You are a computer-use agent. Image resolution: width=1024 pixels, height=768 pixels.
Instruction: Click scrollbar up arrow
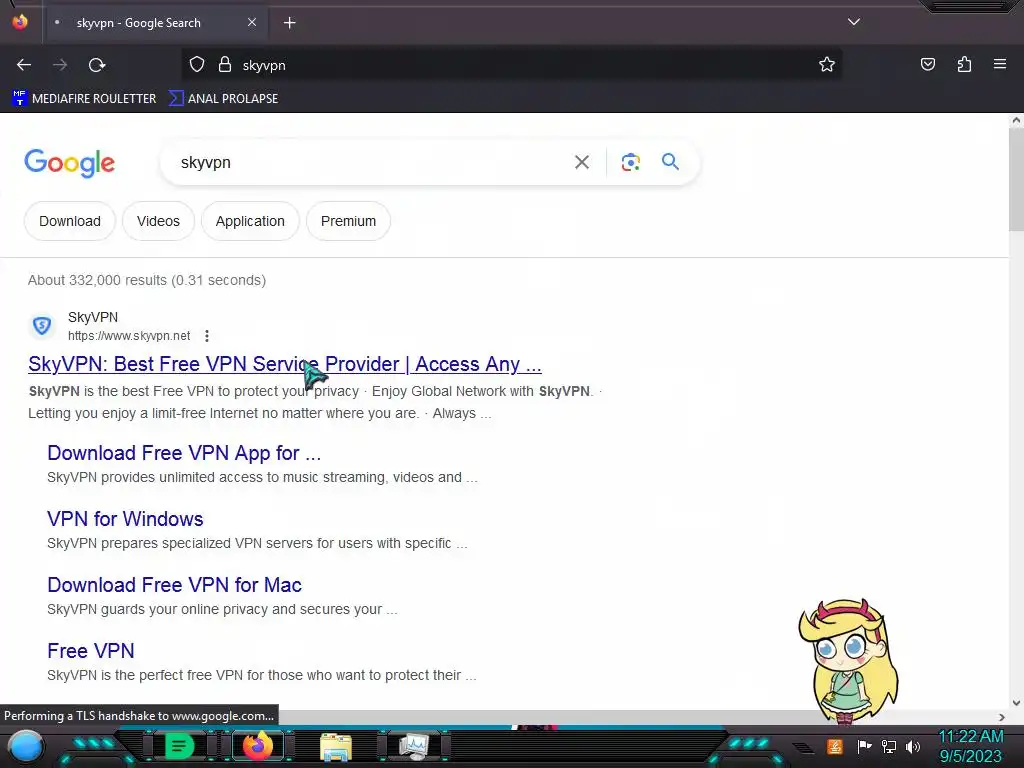1016,120
